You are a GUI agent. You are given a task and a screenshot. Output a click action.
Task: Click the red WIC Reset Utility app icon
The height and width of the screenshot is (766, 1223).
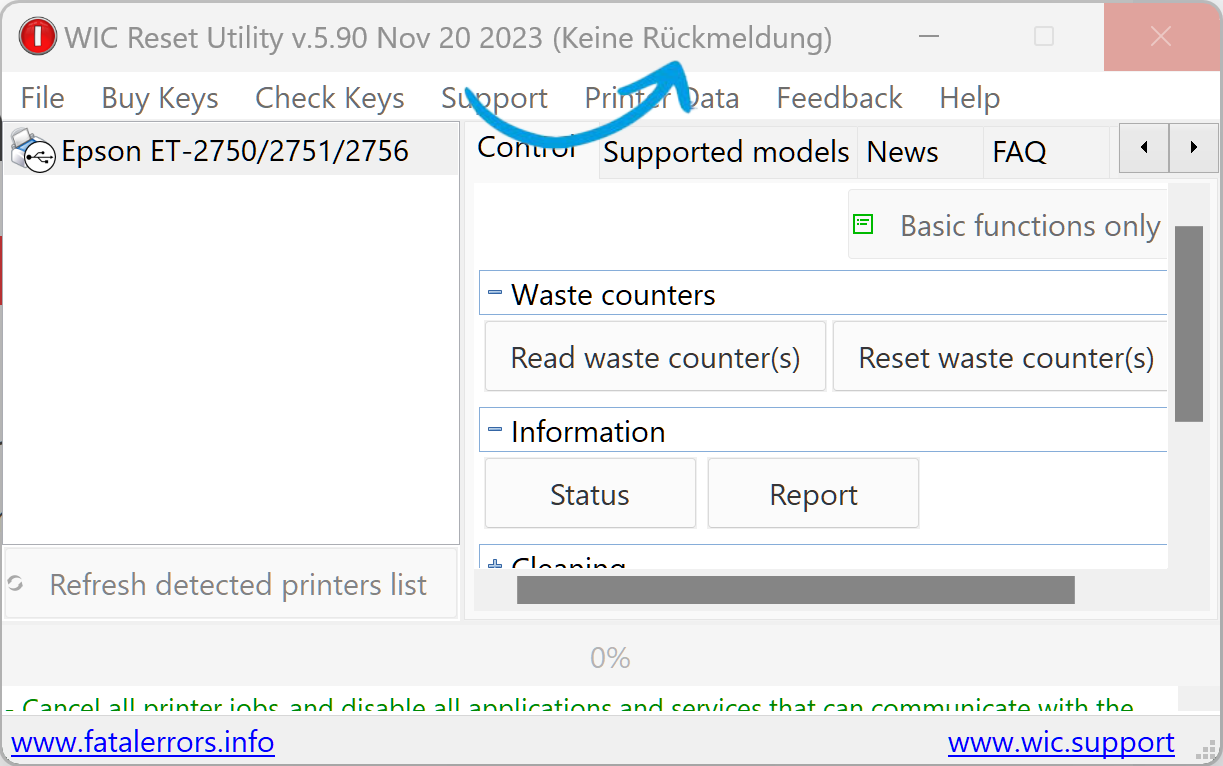tap(38, 38)
